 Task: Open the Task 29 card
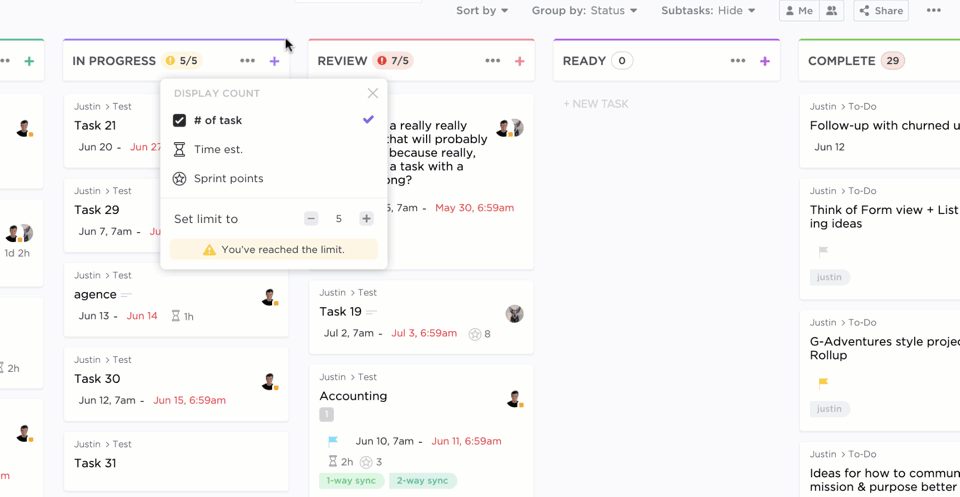coord(97,210)
